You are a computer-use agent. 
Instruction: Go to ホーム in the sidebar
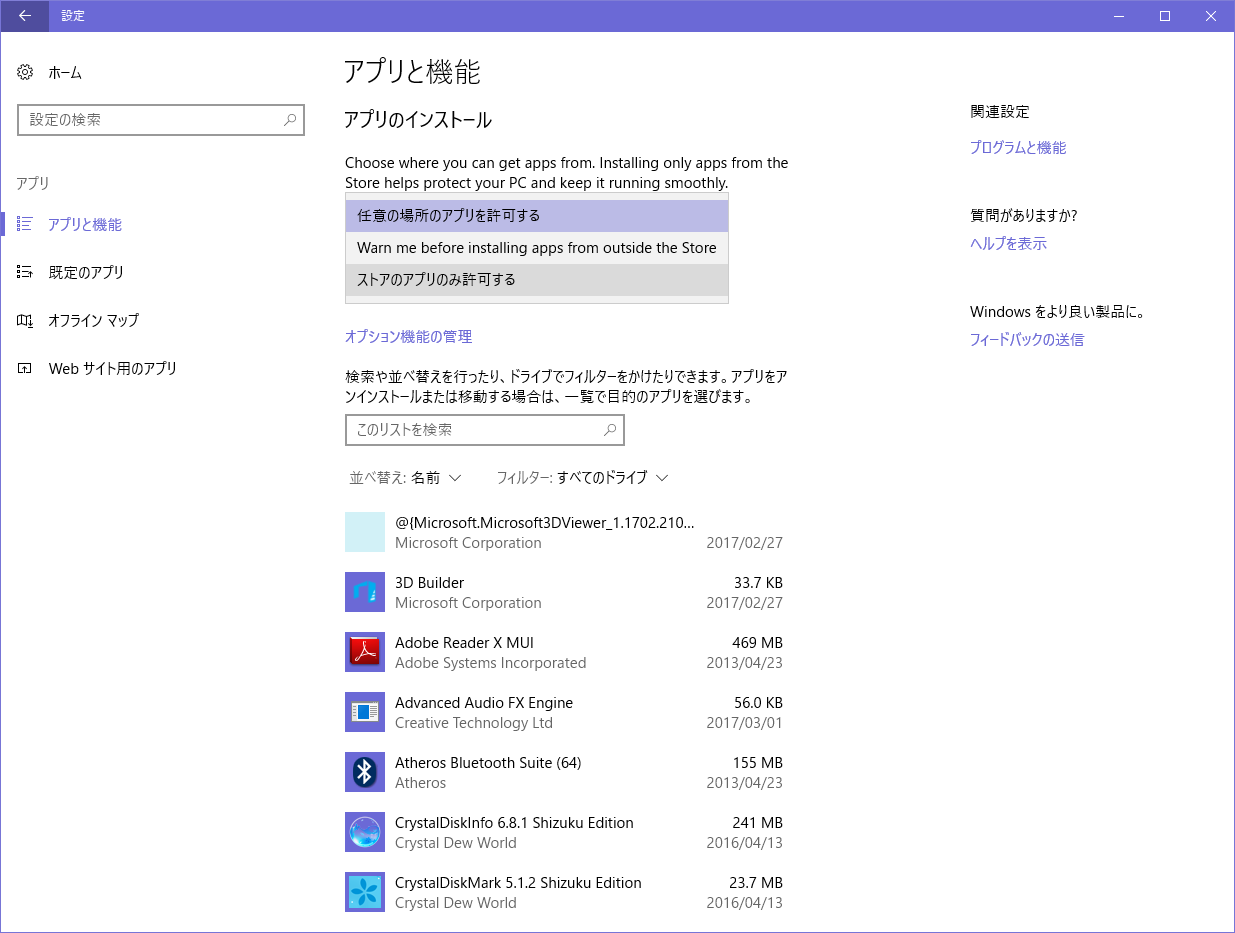point(65,73)
